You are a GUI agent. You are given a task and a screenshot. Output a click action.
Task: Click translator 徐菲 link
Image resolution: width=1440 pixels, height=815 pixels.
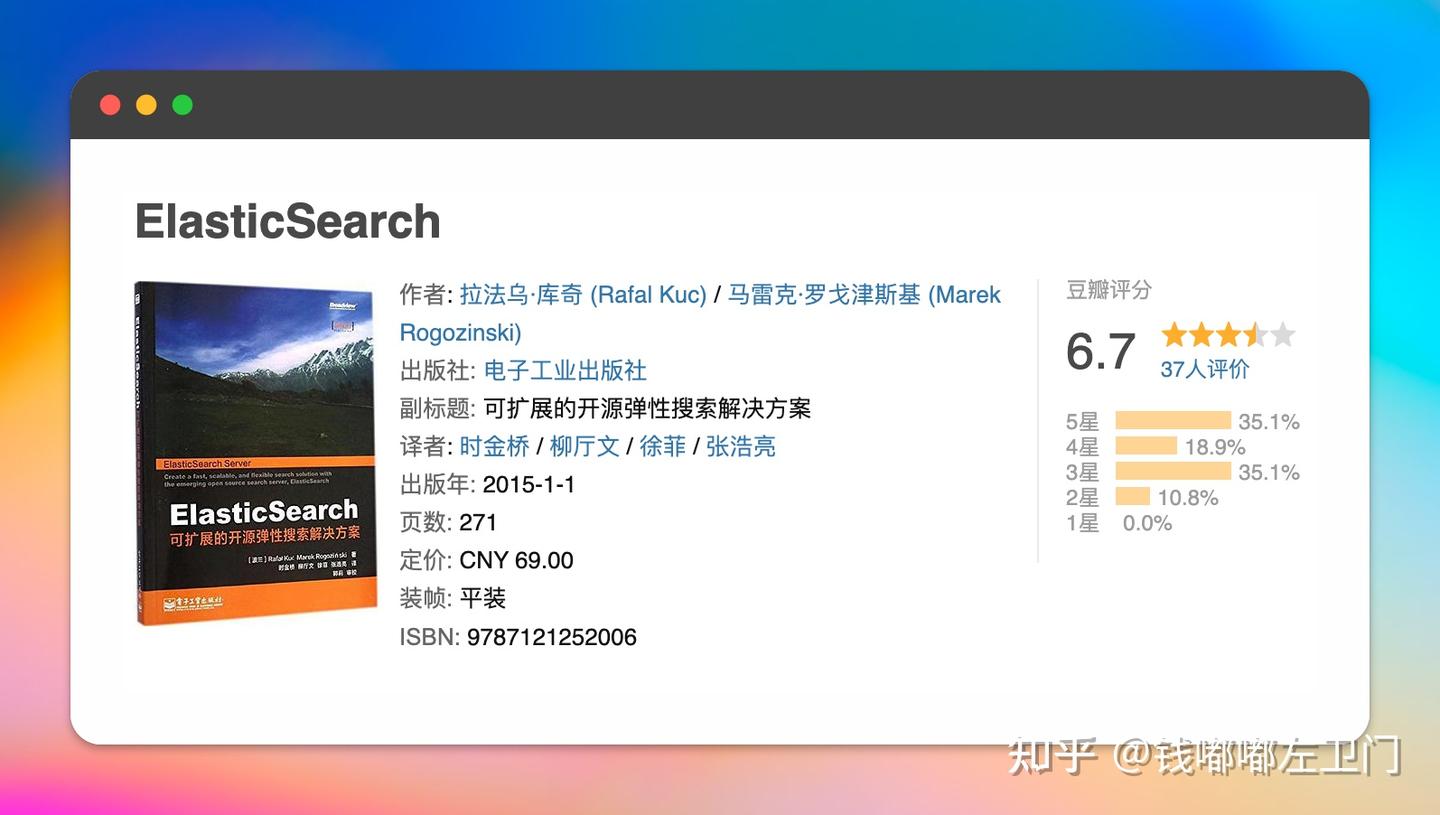pos(663,447)
